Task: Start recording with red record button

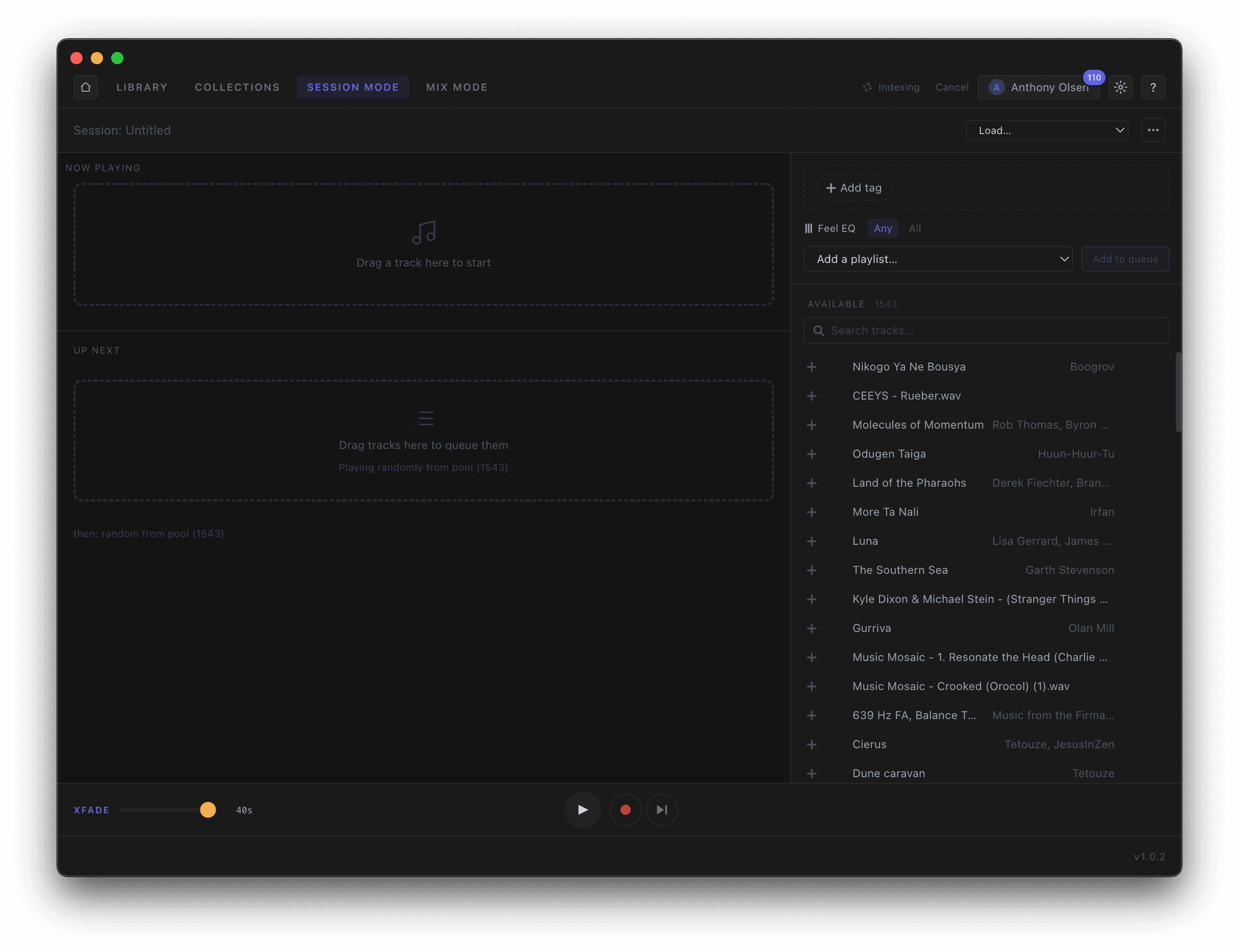Action: 625,810
